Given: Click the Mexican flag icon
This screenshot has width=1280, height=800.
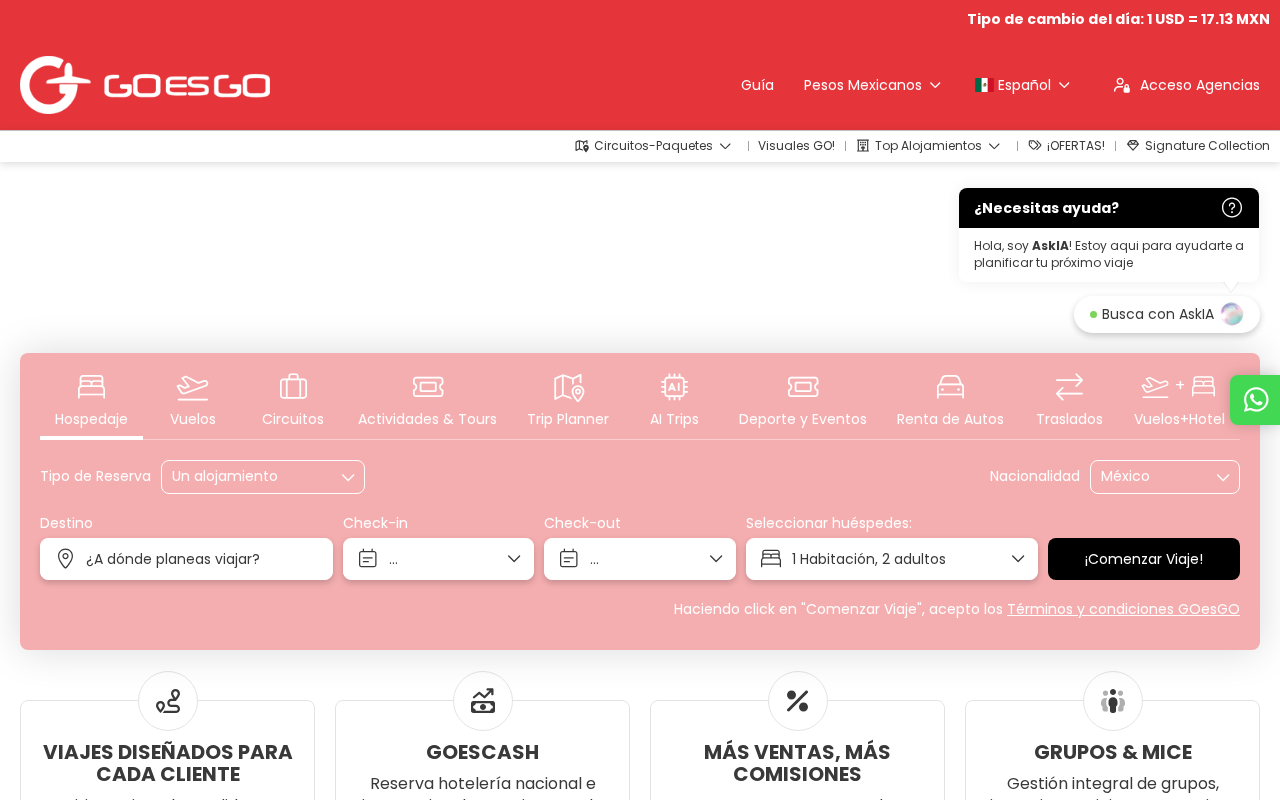Looking at the screenshot, I should click(x=982, y=85).
